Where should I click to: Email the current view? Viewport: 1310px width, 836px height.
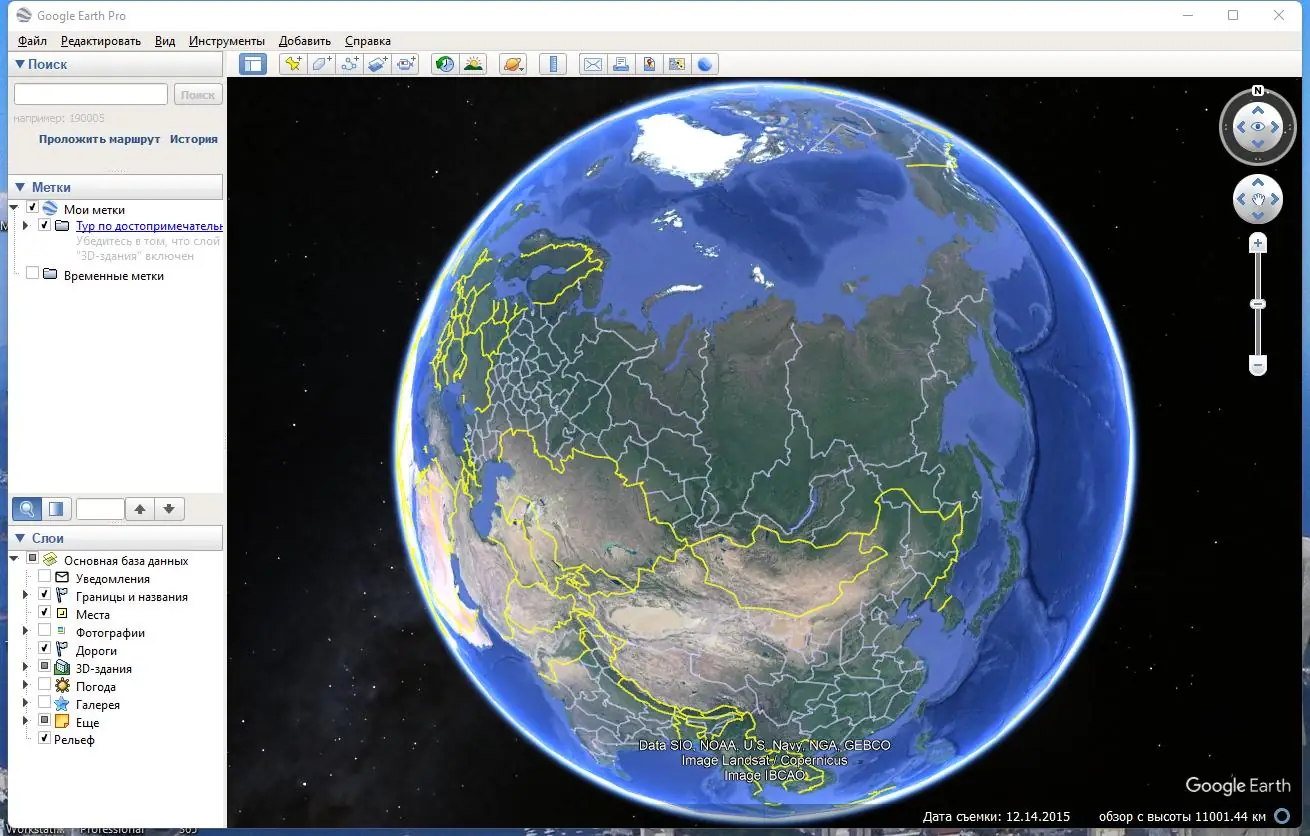(592, 63)
